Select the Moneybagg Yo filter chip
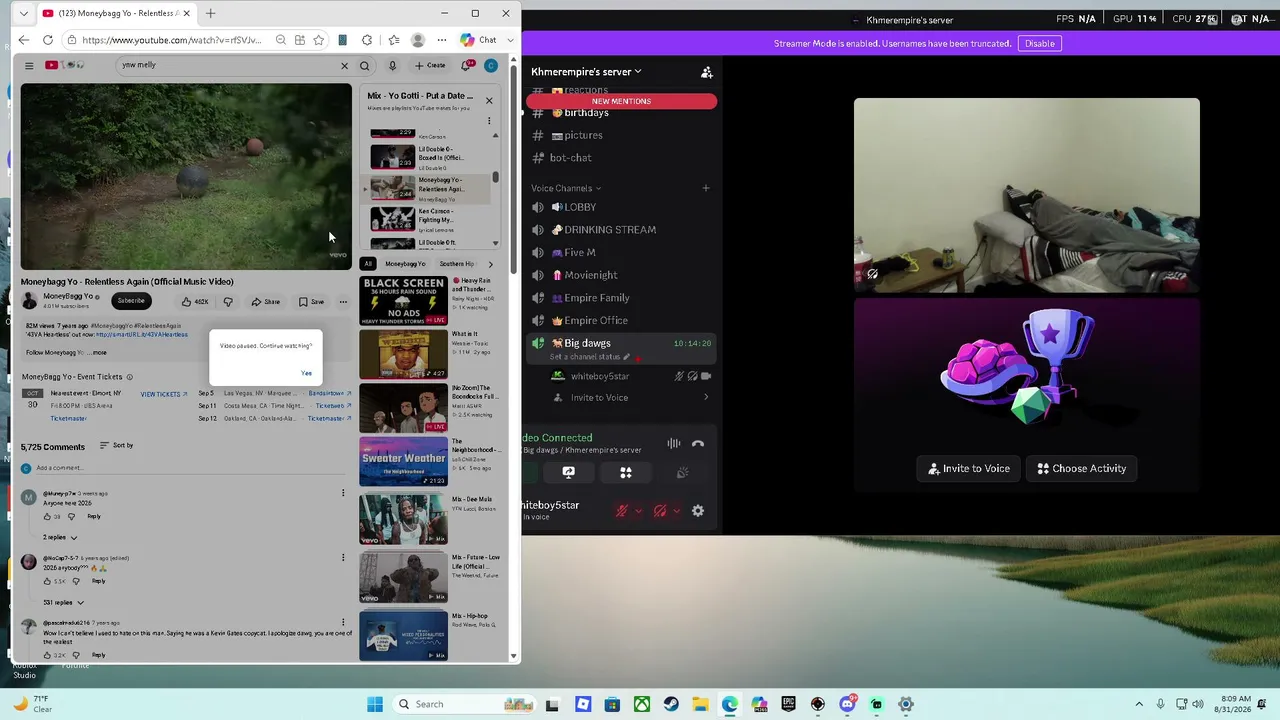1280x720 pixels. 405,264
